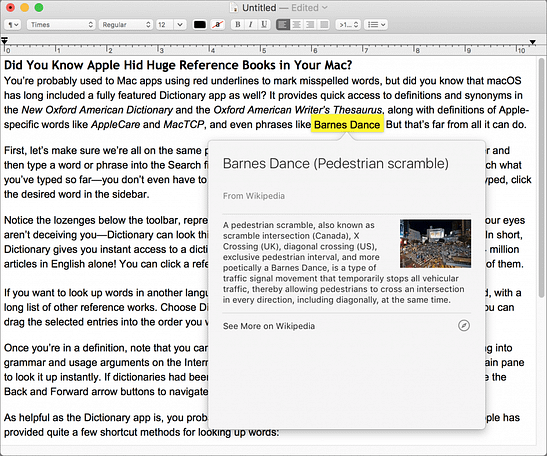This screenshot has height=456, width=547.
Task: Click the Safari compass icon in popover
Action: [464, 326]
